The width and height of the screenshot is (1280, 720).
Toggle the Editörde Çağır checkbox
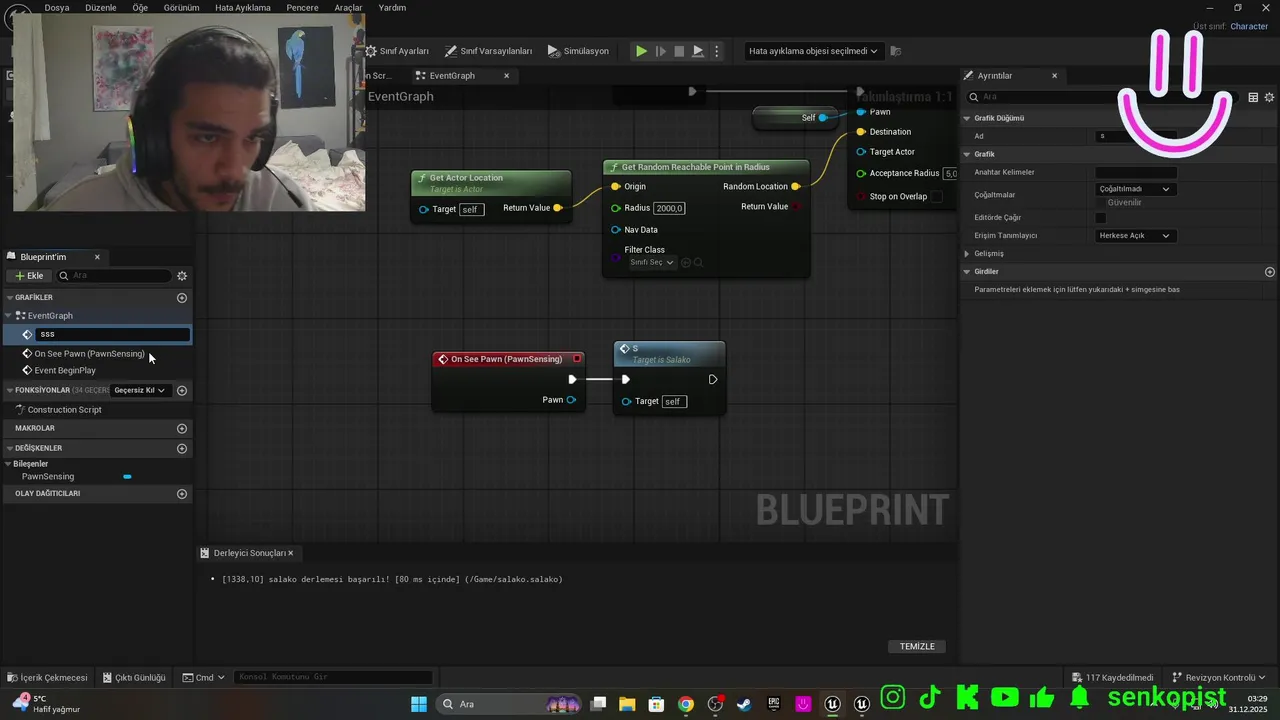(1101, 218)
